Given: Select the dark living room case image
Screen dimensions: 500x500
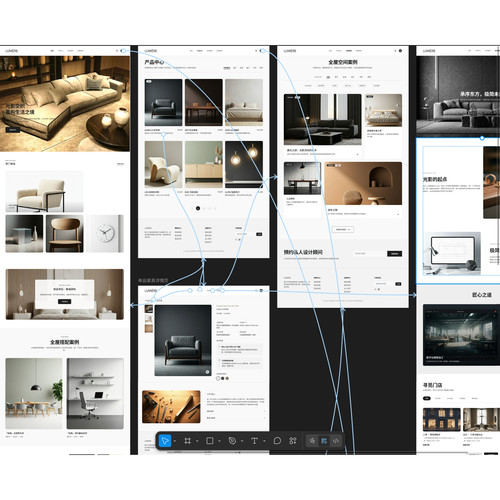Looking at the screenshot, I should (323, 119).
